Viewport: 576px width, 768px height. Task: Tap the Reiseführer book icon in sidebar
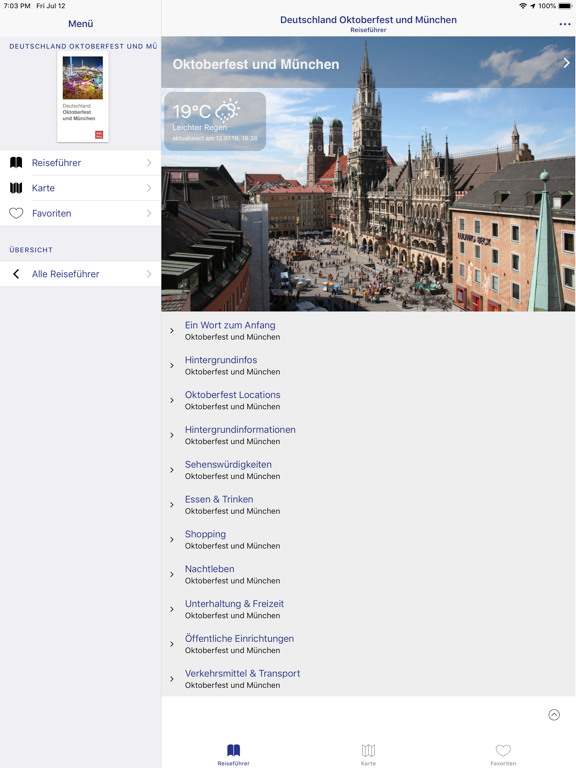pos(16,163)
